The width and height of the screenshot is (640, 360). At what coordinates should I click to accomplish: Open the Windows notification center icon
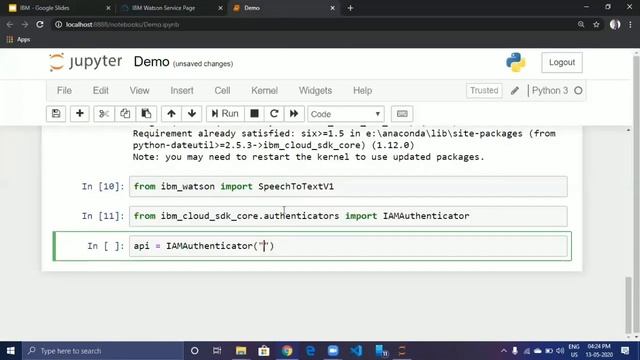coord(625,351)
